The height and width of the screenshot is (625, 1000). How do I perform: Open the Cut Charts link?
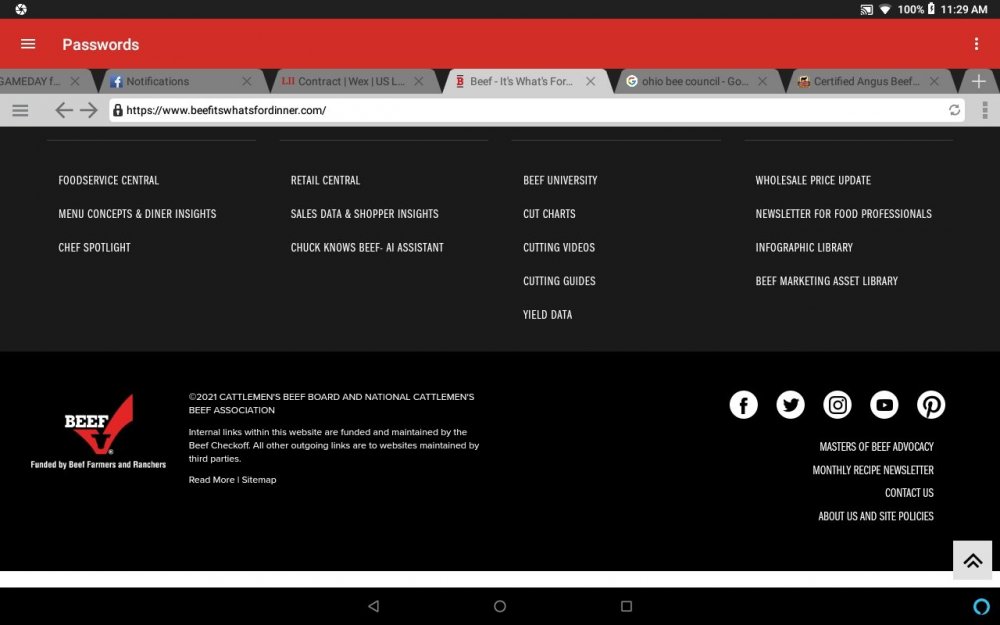point(549,214)
